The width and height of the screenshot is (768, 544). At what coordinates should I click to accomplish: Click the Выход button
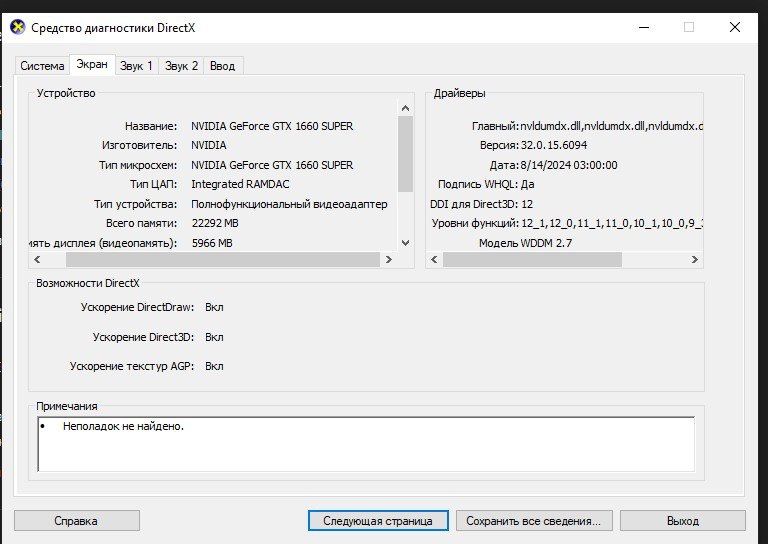pos(683,520)
